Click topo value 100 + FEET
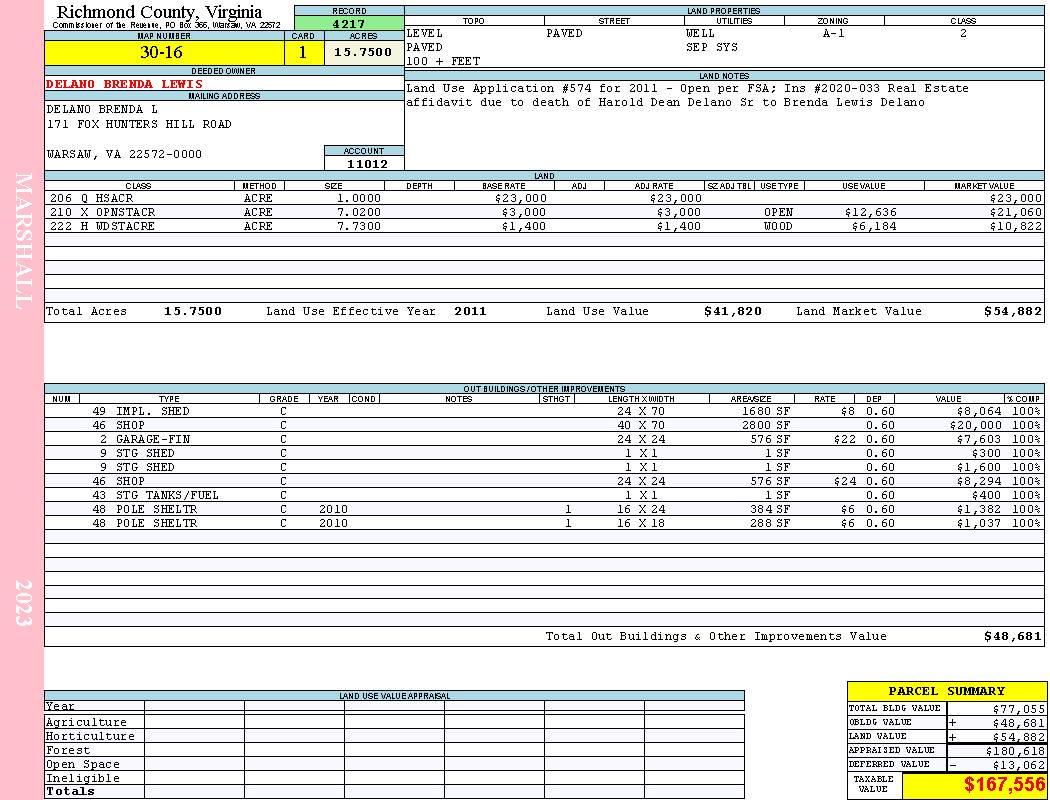 tap(443, 62)
